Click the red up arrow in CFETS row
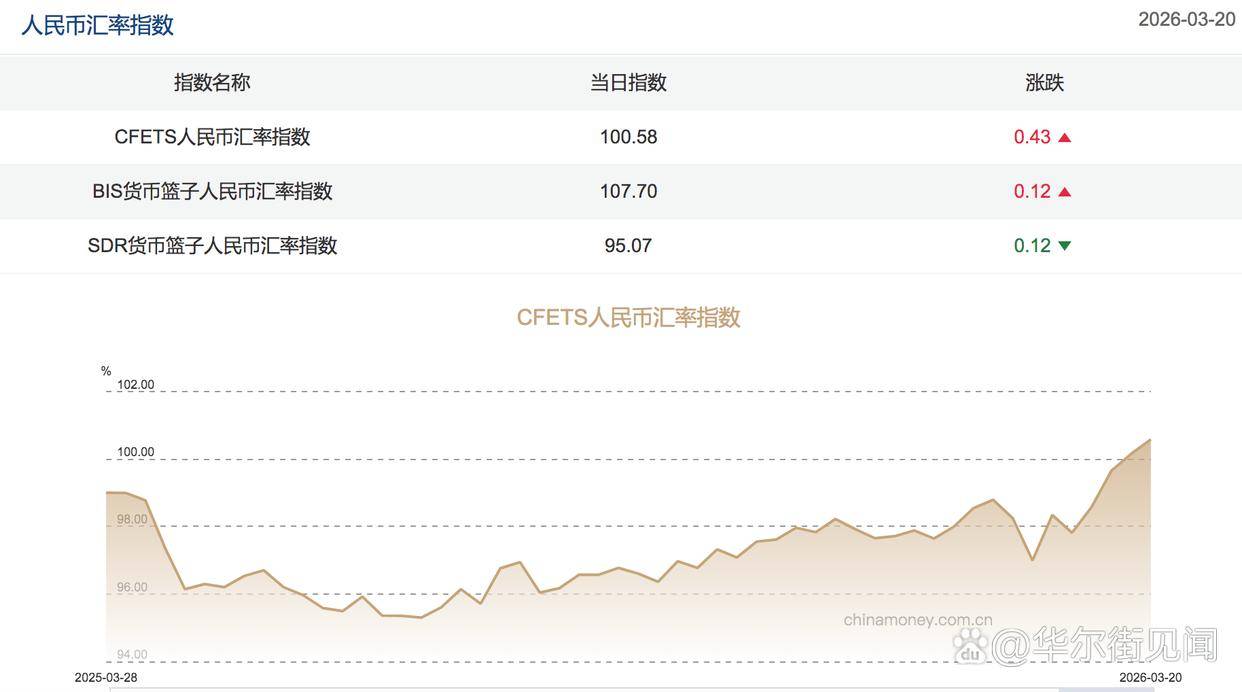Screen dimensions: 1242x692 pyautogui.click(x=1064, y=138)
